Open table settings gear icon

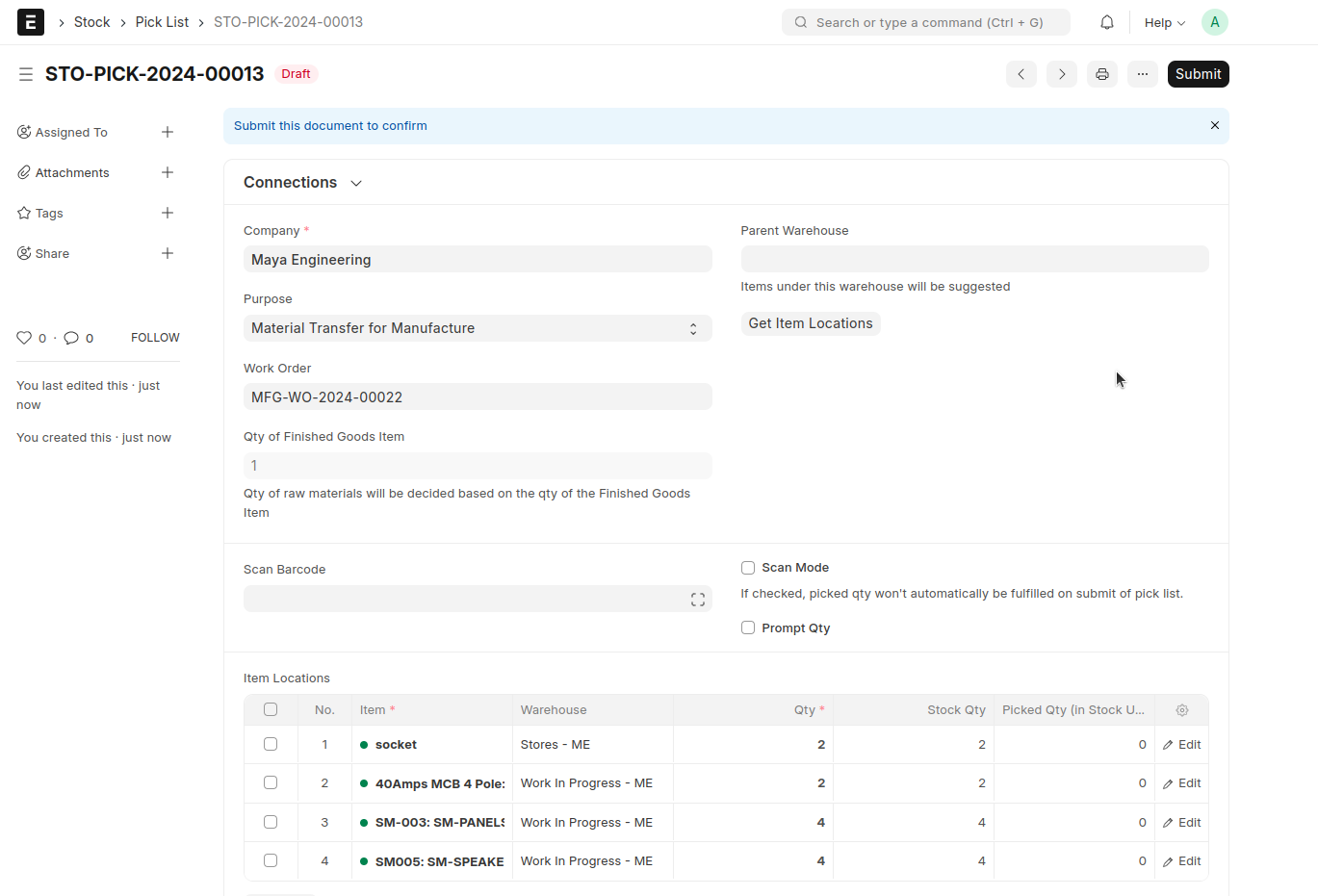click(1181, 710)
